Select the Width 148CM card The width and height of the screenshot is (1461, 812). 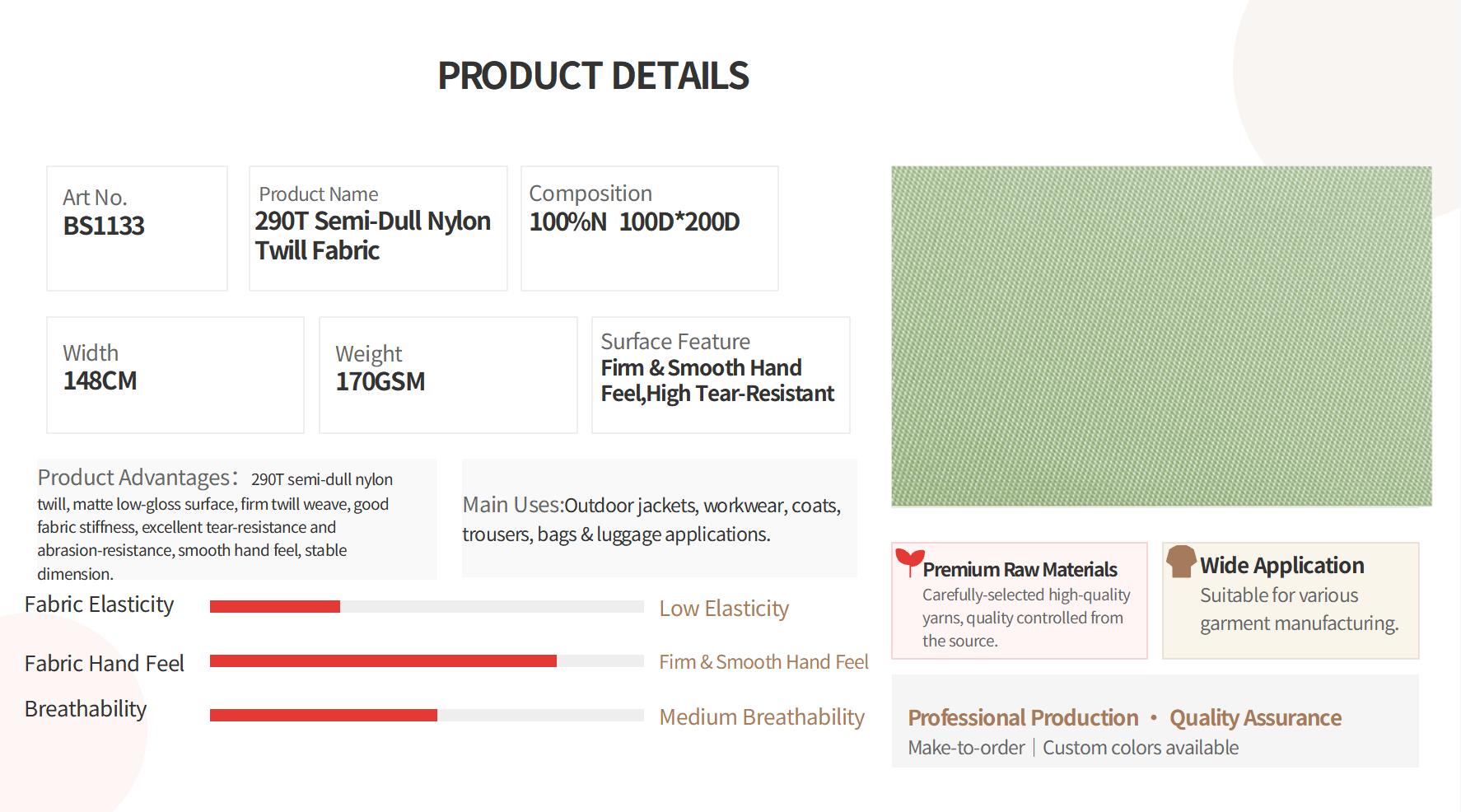pyautogui.click(x=175, y=375)
